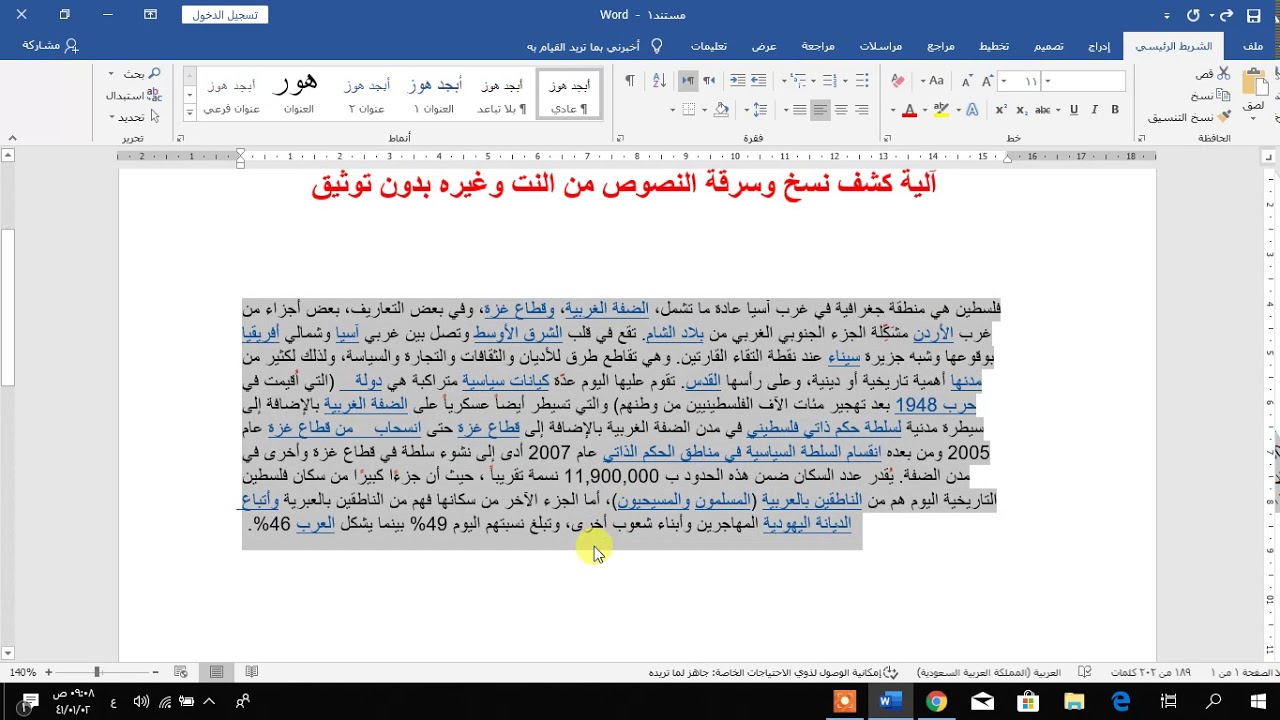Toggle Italic formatting

pos(1095,110)
